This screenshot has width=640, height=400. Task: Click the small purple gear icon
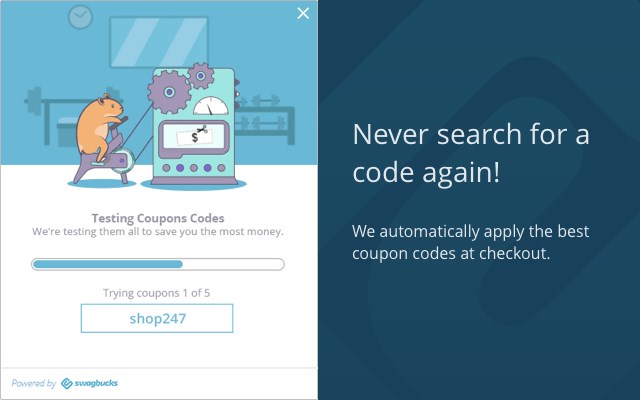pos(200,76)
